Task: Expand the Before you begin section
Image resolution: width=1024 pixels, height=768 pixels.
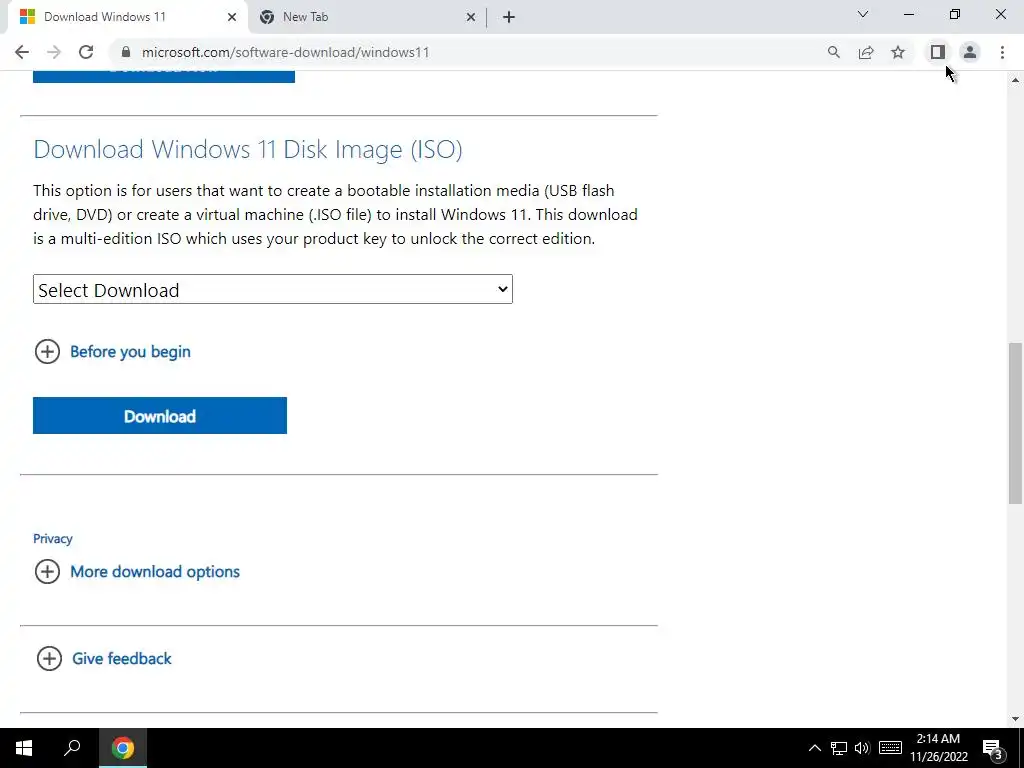Action: [x=130, y=351]
